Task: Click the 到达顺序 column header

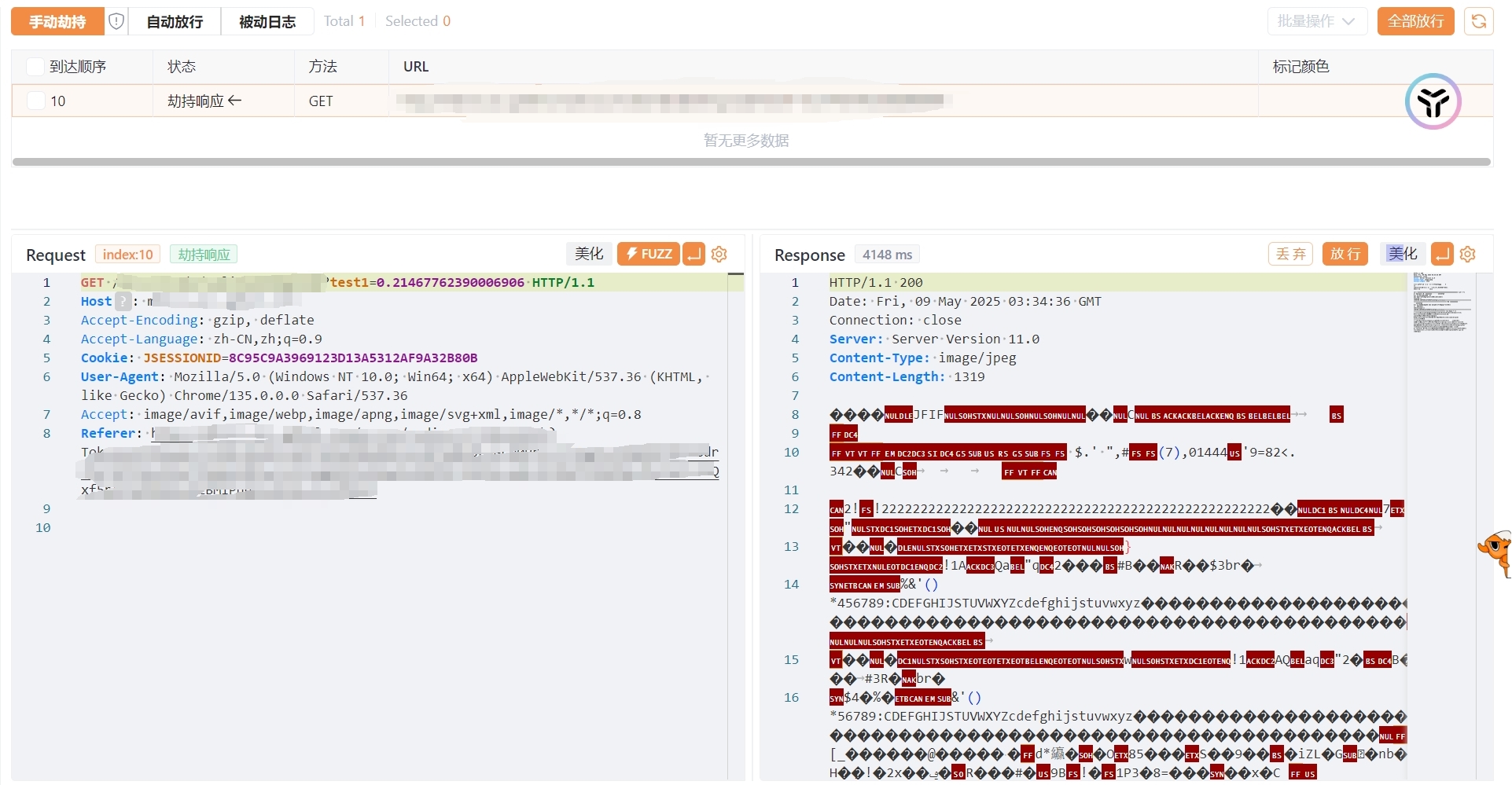Action: 78,67
